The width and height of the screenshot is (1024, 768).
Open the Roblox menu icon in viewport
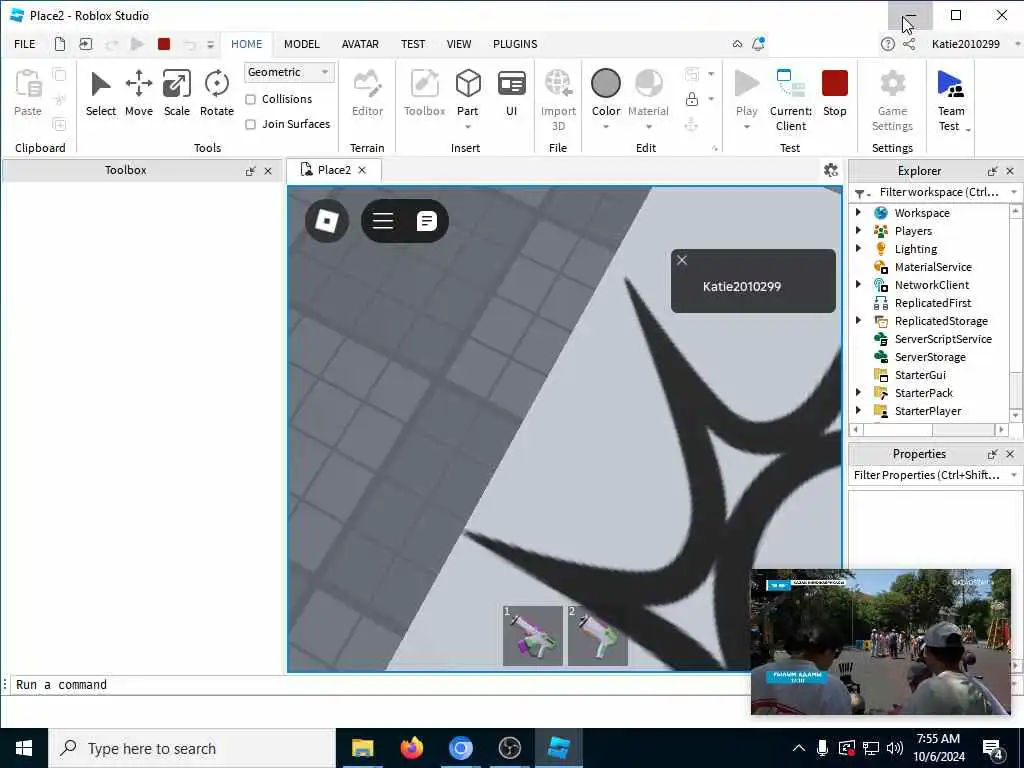pyautogui.click(x=327, y=221)
